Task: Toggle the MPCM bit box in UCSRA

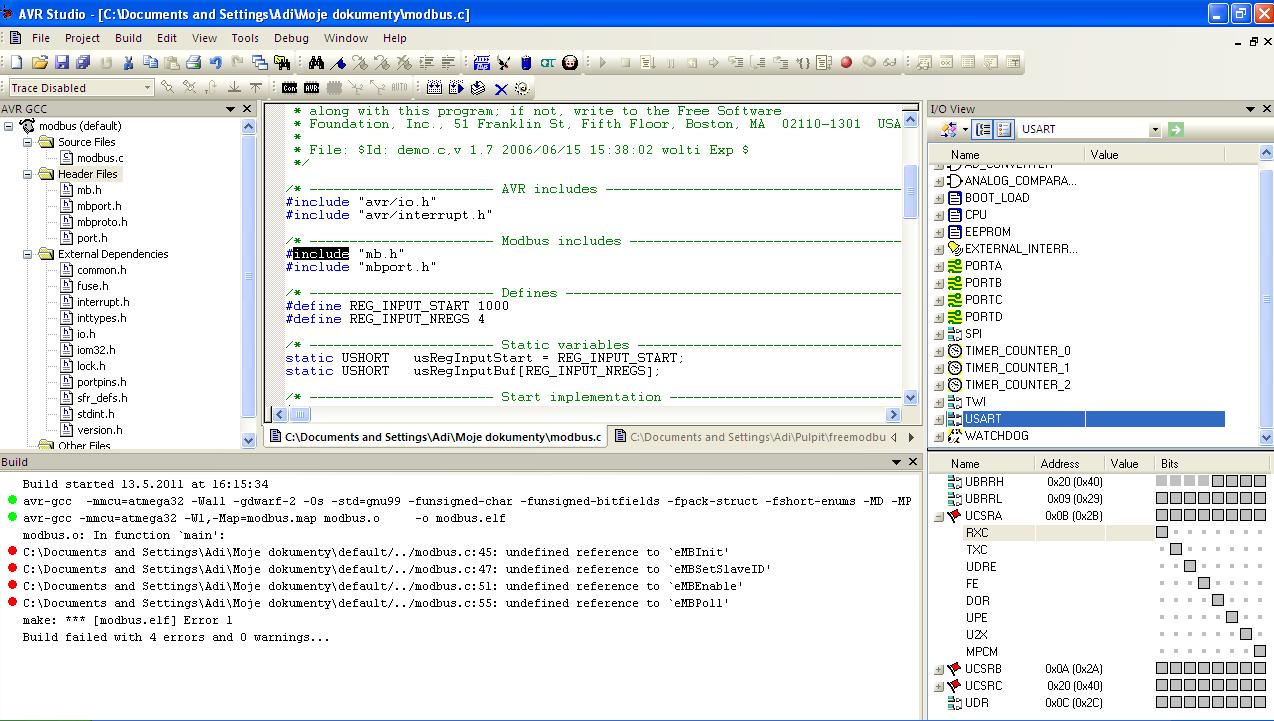Action: click(x=1259, y=652)
